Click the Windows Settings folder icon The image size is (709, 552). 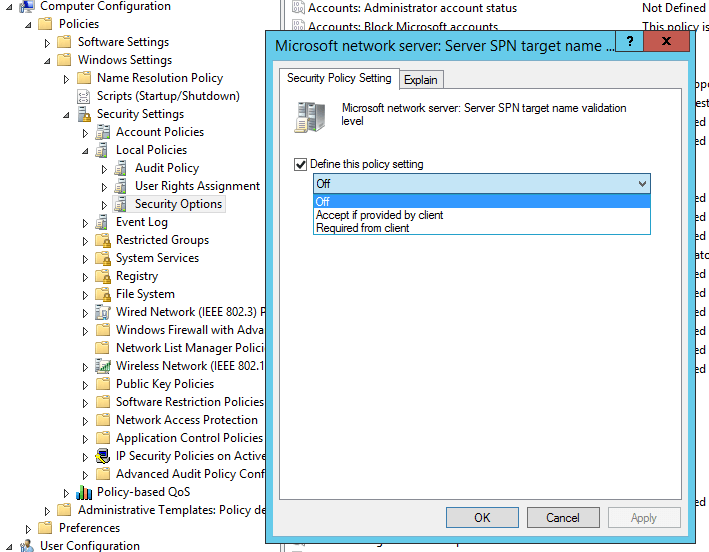click(64, 60)
